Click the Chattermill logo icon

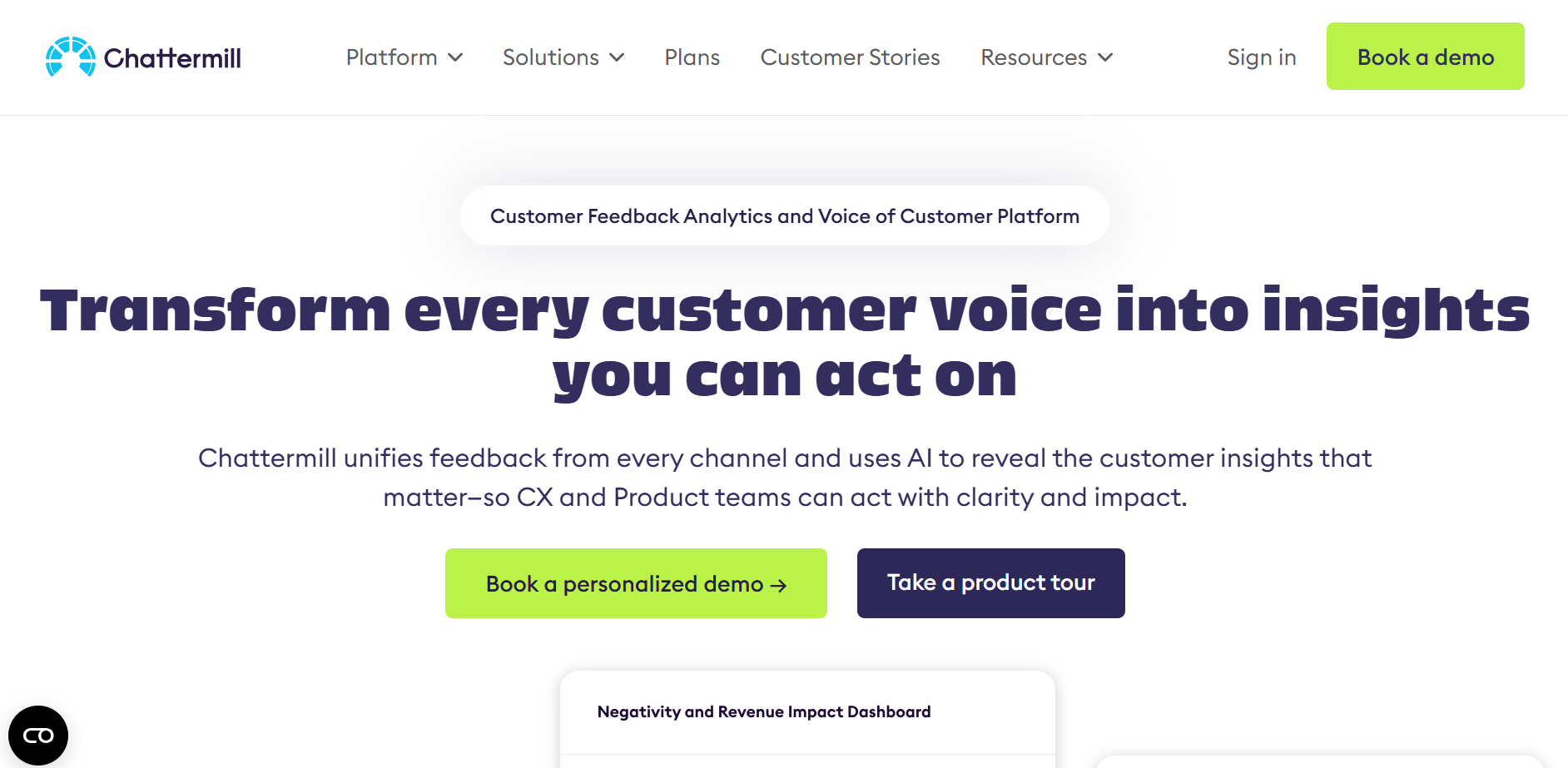71,57
